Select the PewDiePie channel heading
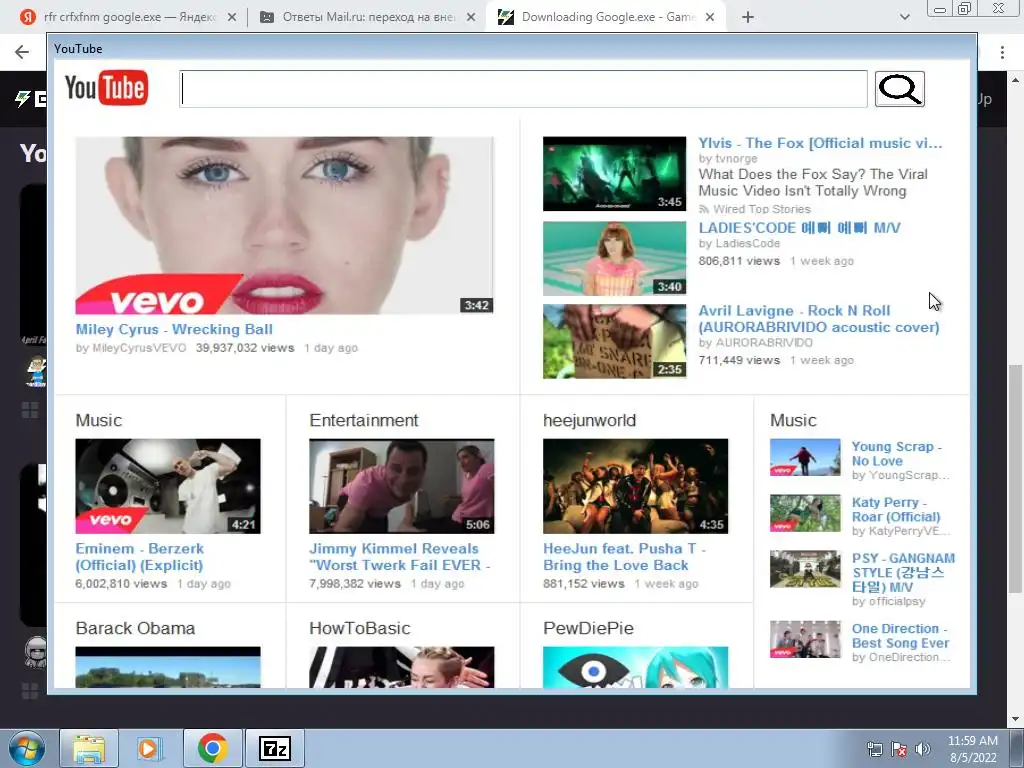Screen dimensions: 1024x768 point(588,628)
